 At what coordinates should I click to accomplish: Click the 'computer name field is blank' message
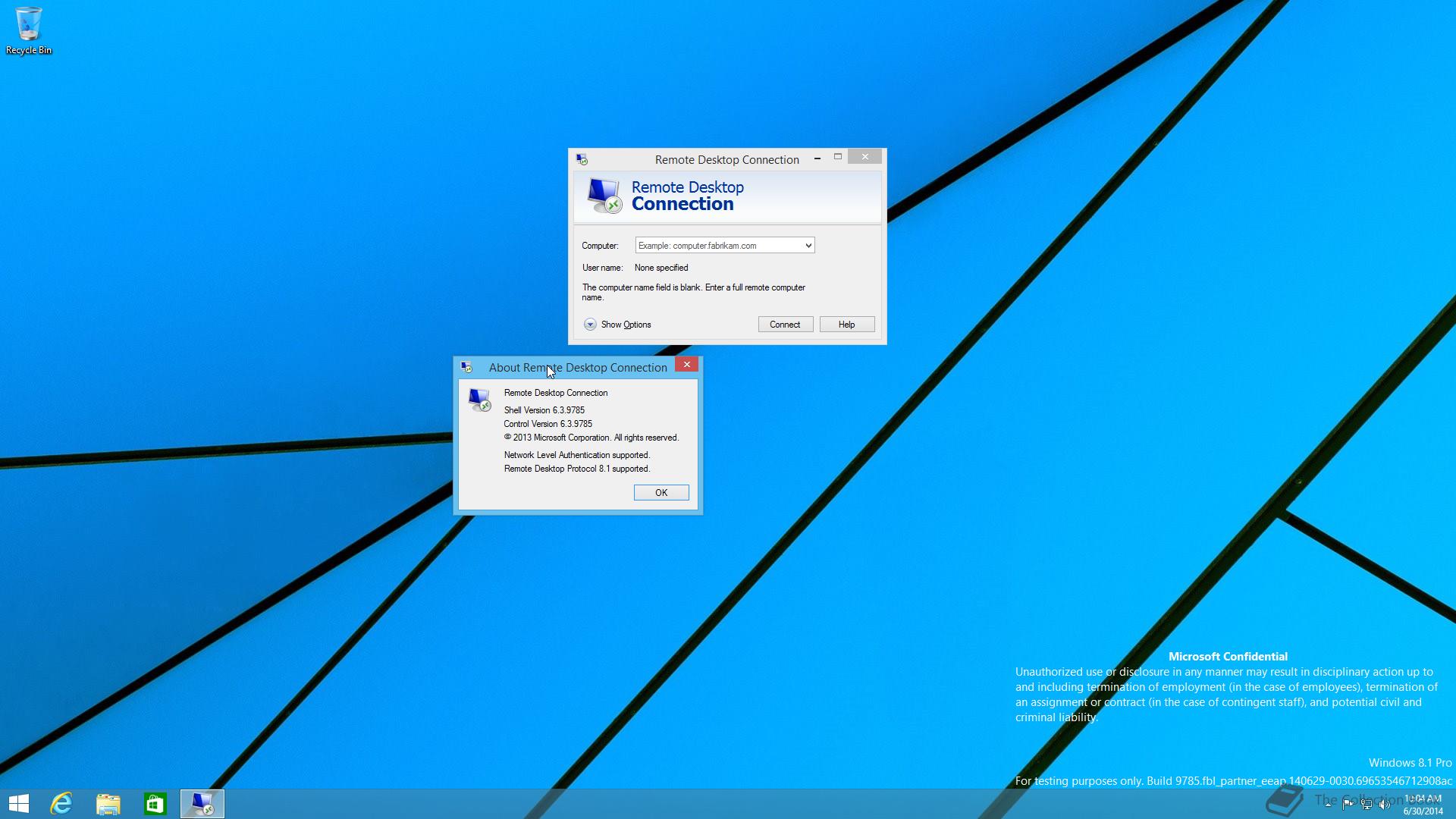(693, 293)
